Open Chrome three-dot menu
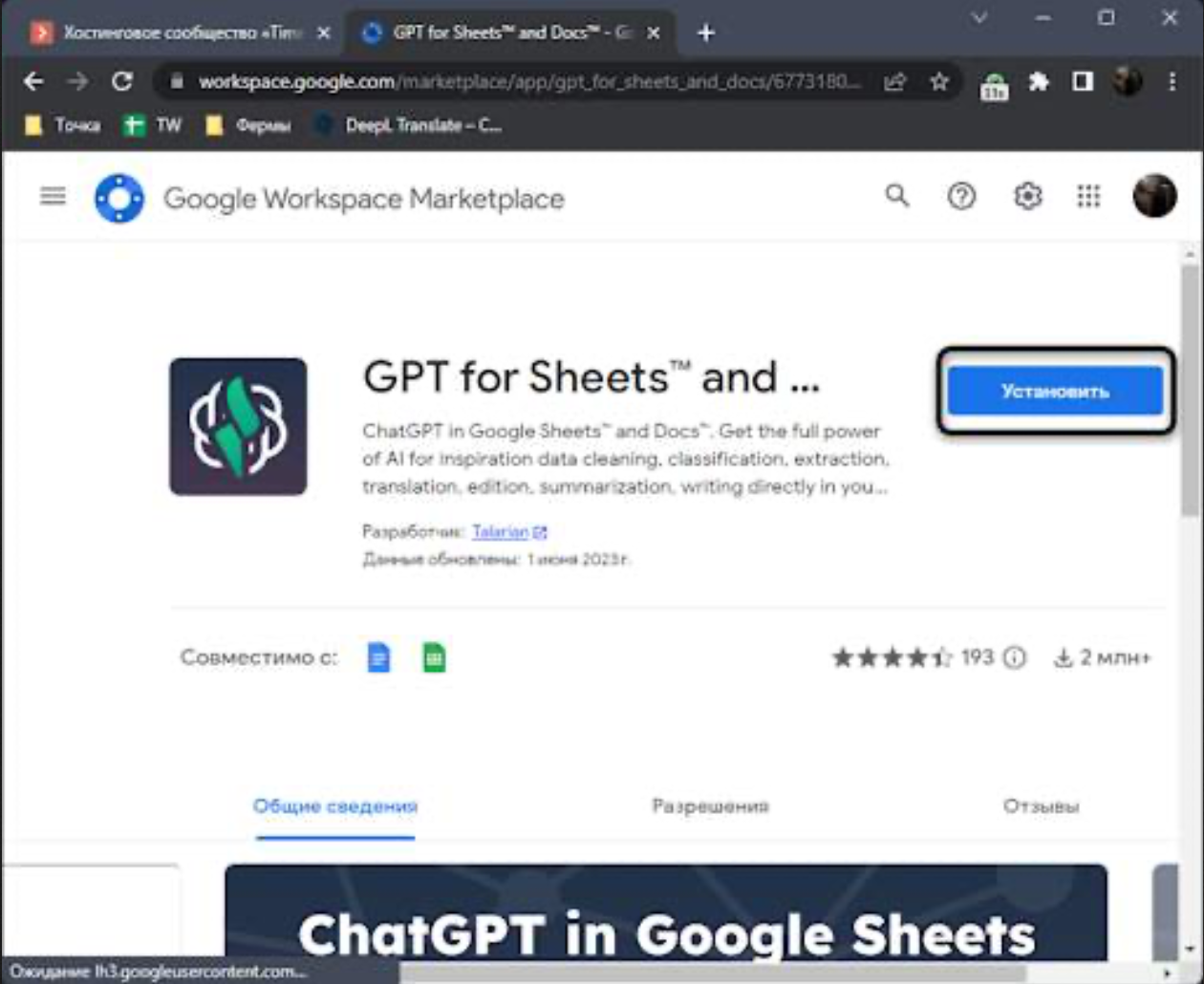Image resolution: width=1204 pixels, height=984 pixels. click(x=1172, y=82)
